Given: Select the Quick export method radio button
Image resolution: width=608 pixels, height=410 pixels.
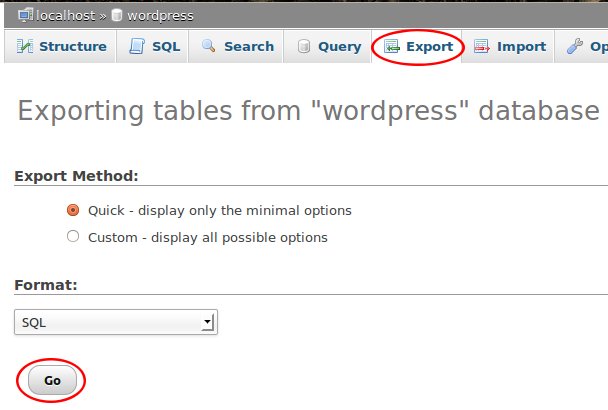Looking at the screenshot, I should coord(73,210).
